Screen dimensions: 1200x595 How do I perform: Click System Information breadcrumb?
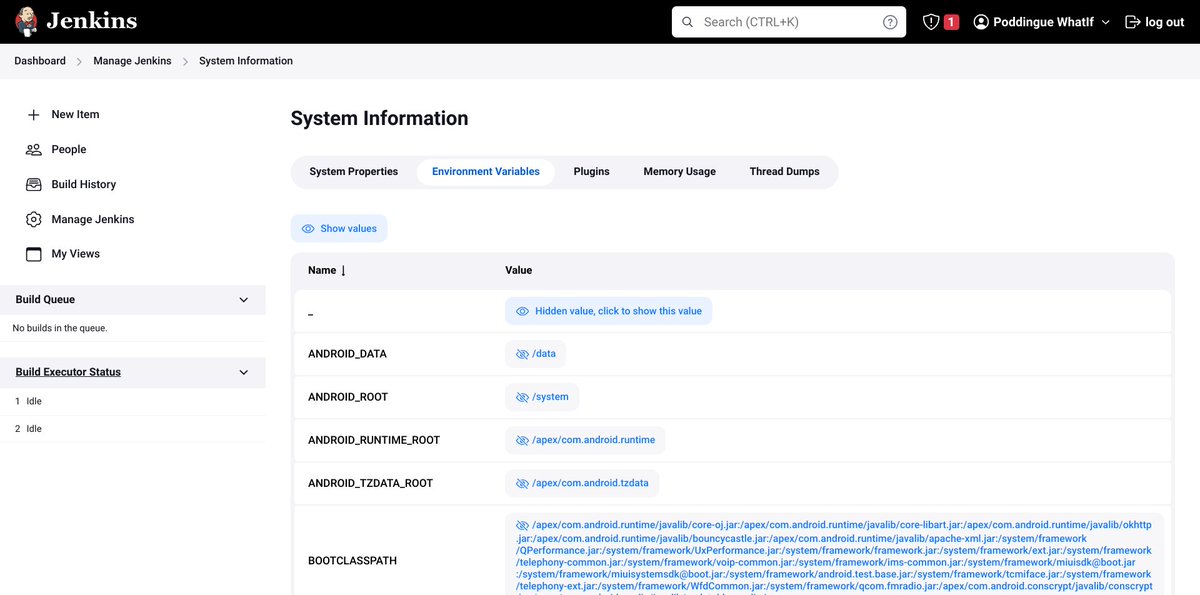pos(246,61)
